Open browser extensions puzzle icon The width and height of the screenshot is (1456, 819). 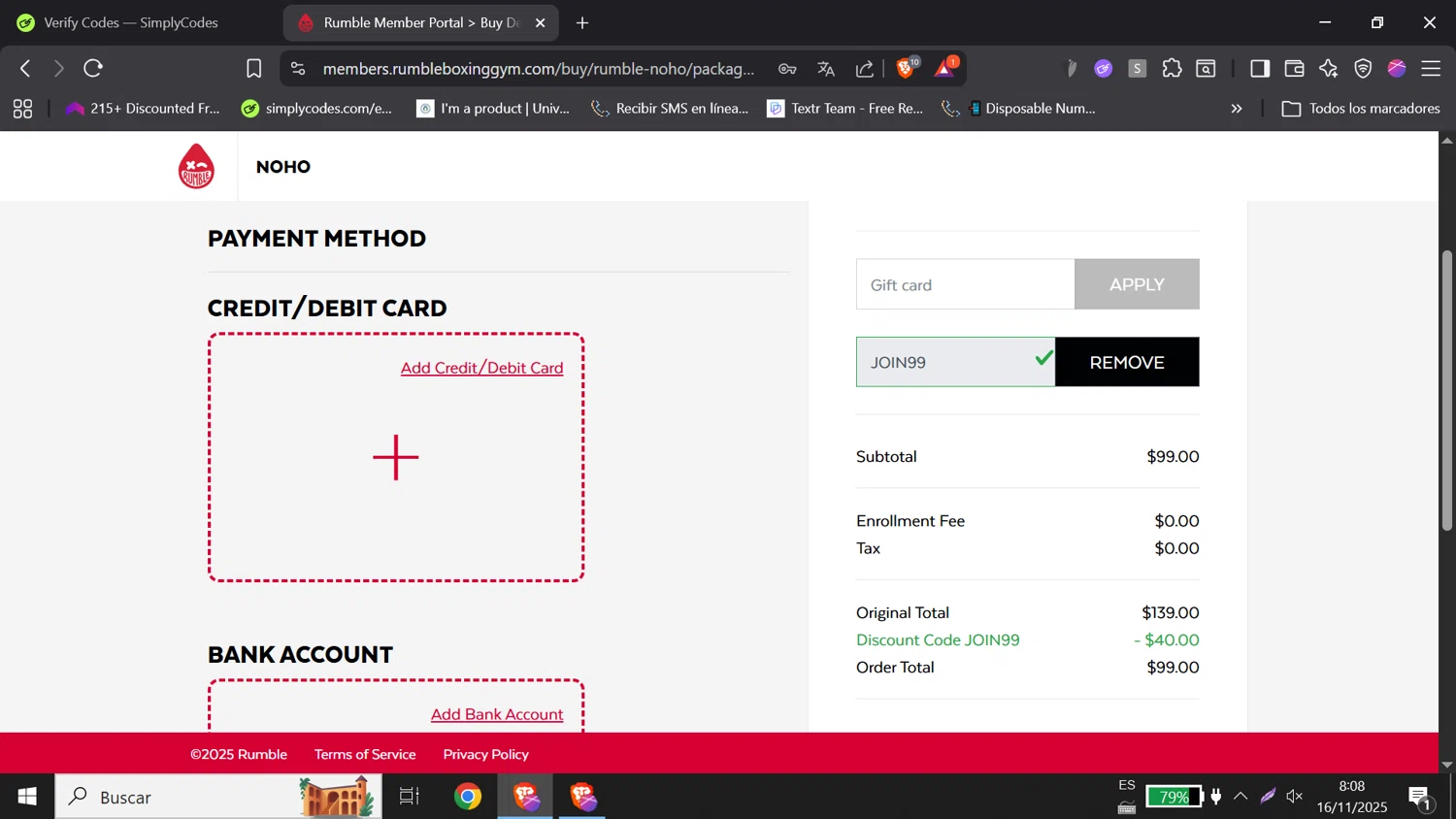pos(1172,68)
